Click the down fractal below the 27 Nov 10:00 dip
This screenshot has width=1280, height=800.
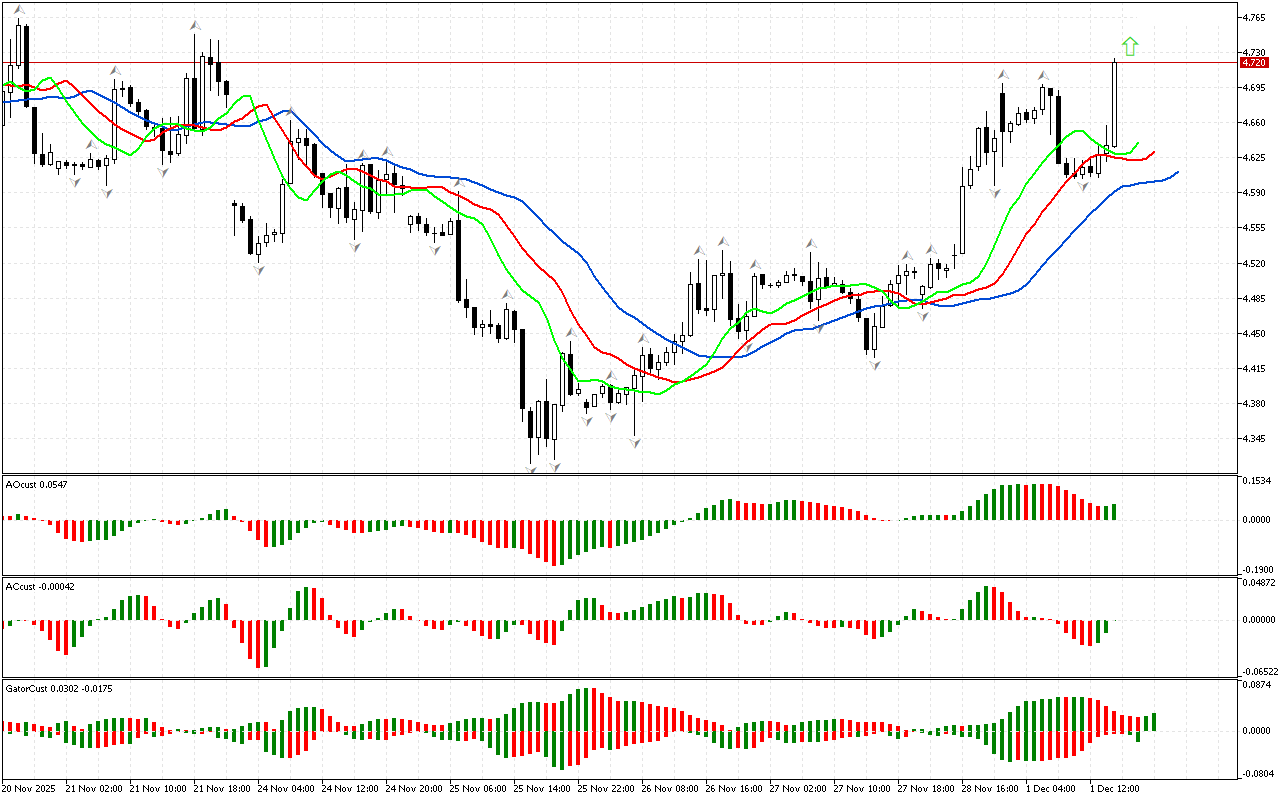[875, 366]
